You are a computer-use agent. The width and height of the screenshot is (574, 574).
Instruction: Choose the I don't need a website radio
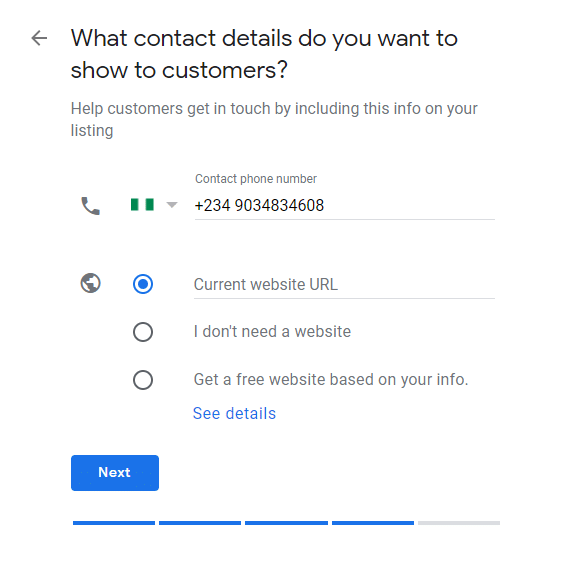point(143,332)
